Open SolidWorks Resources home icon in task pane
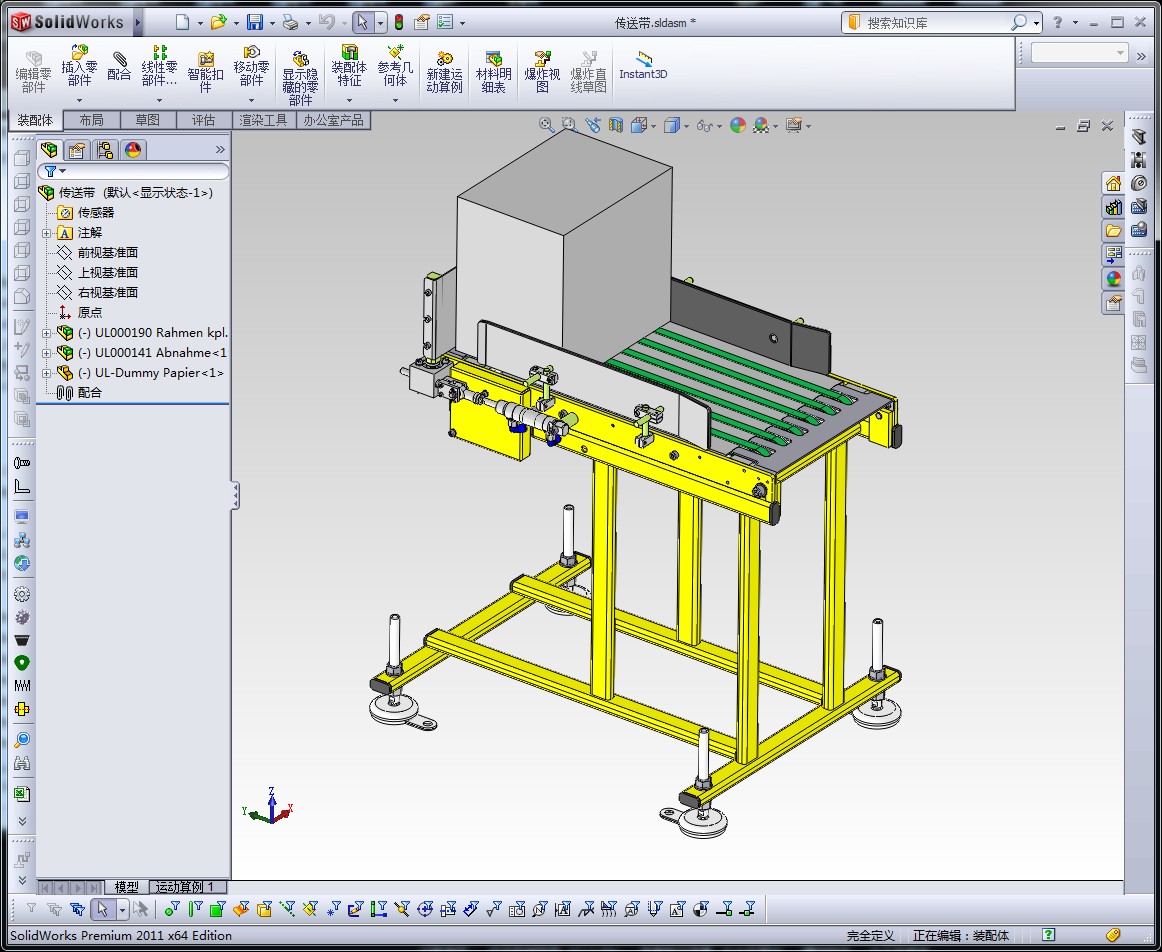Image resolution: width=1162 pixels, height=952 pixels. [x=1113, y=183]
